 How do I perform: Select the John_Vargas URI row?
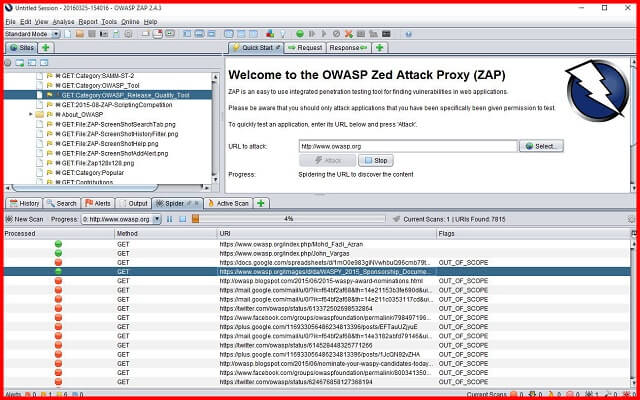coord(318,253)
